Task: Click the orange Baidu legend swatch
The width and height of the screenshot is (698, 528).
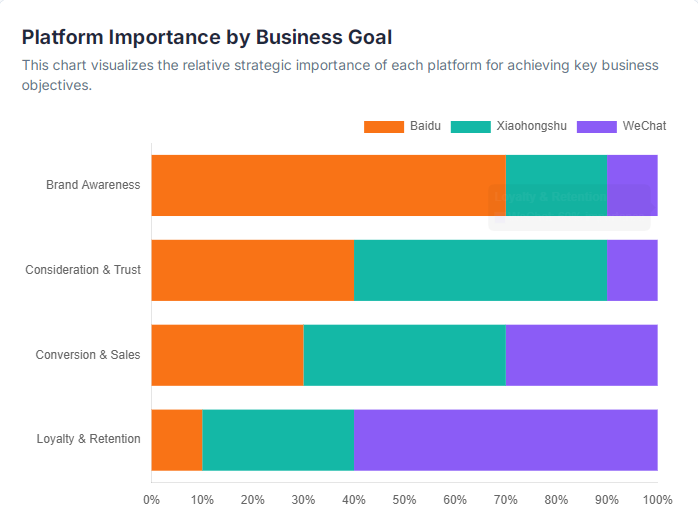Action: (x=382, y=126)
